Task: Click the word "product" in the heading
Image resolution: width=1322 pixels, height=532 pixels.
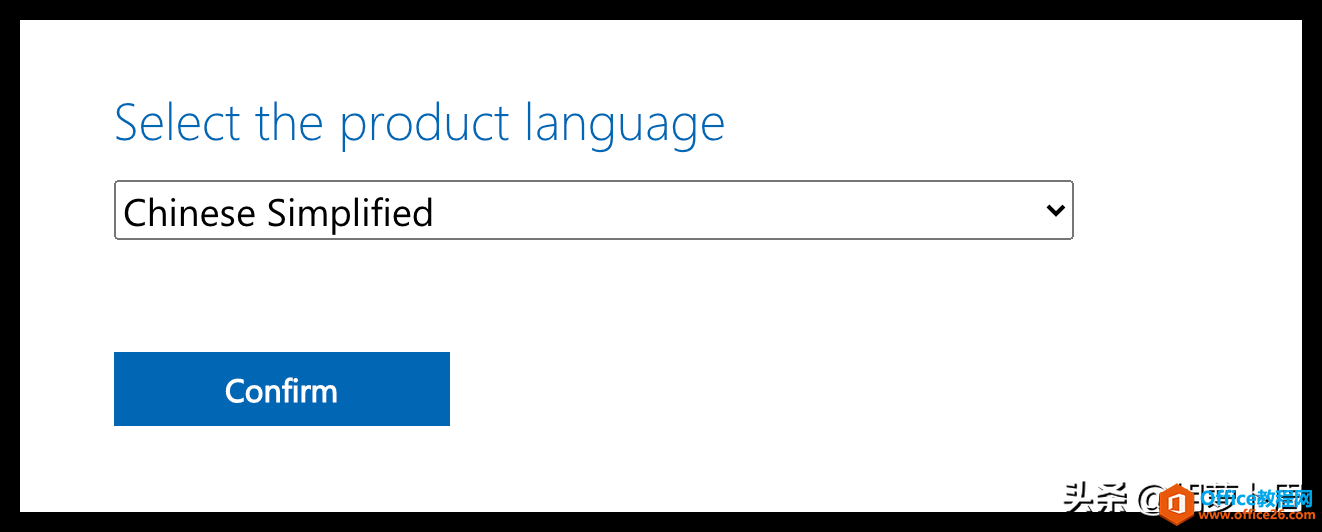Action: (426, 127)
